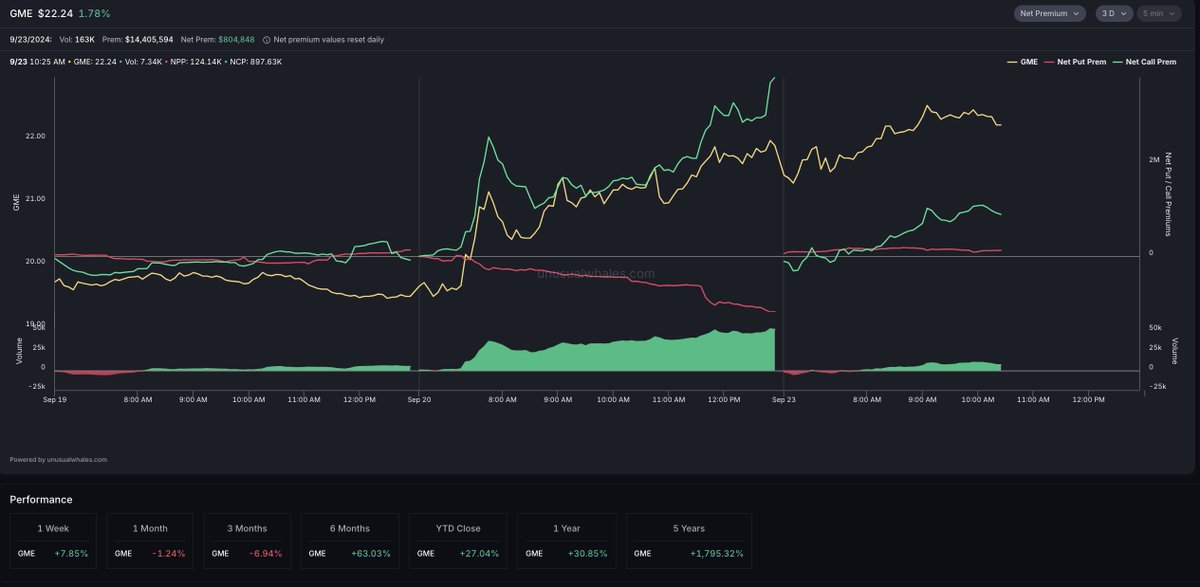Click the GME ticker symbol in header

pyautogui.click(x=21, y=13)
